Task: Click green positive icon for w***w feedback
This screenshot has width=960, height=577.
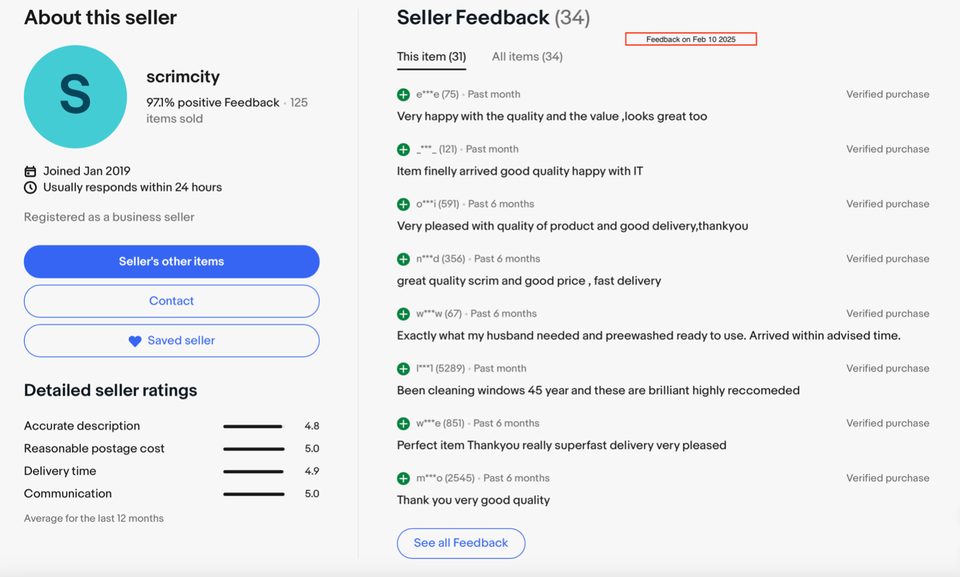Action: tap(403, 314)
